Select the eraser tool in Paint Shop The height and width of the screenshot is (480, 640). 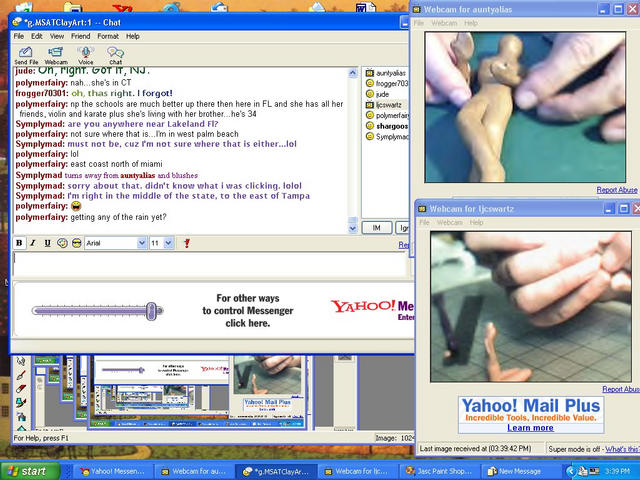coord(21,389)
